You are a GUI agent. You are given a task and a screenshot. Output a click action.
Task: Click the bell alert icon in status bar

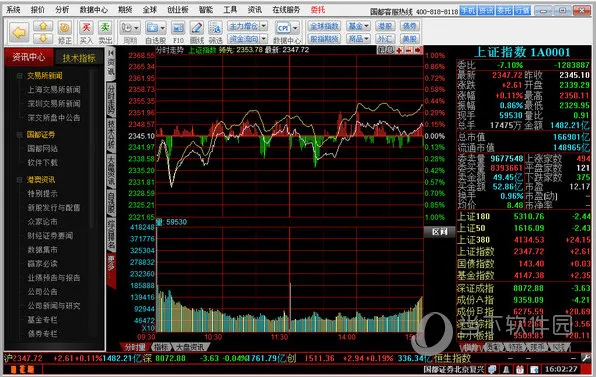(506, 369)
